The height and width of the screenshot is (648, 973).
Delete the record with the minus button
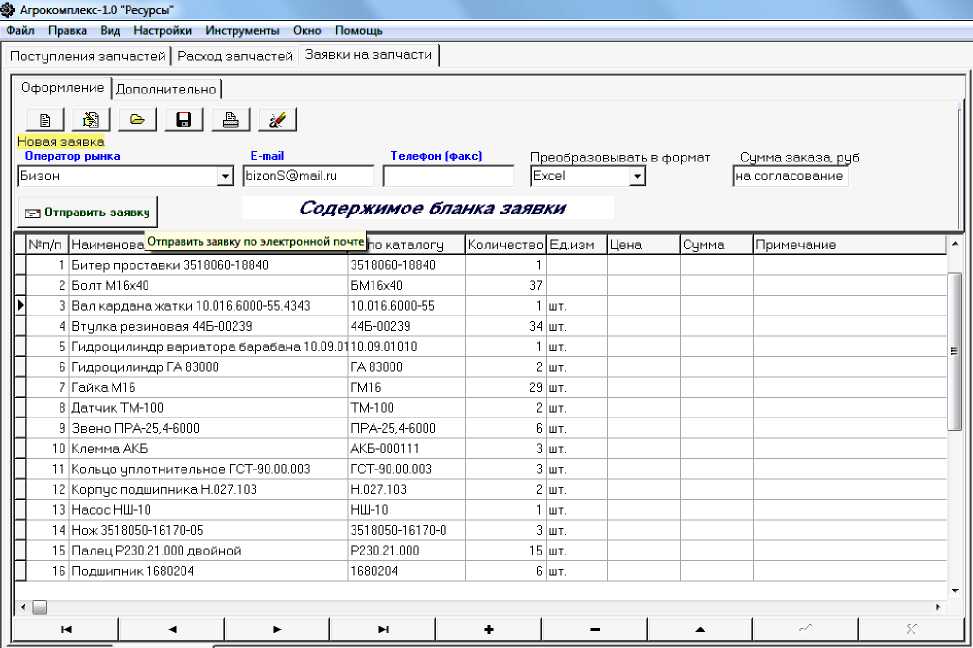[x=595, y=629]
